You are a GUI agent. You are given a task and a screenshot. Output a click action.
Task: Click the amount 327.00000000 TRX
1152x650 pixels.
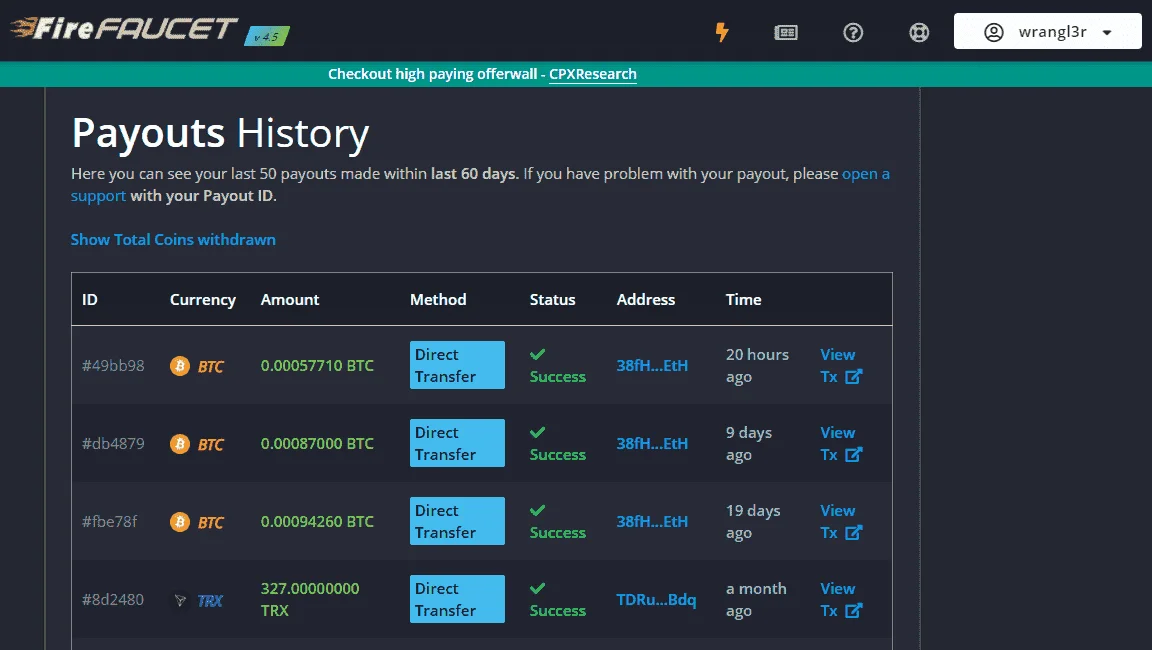click(310, 599)
